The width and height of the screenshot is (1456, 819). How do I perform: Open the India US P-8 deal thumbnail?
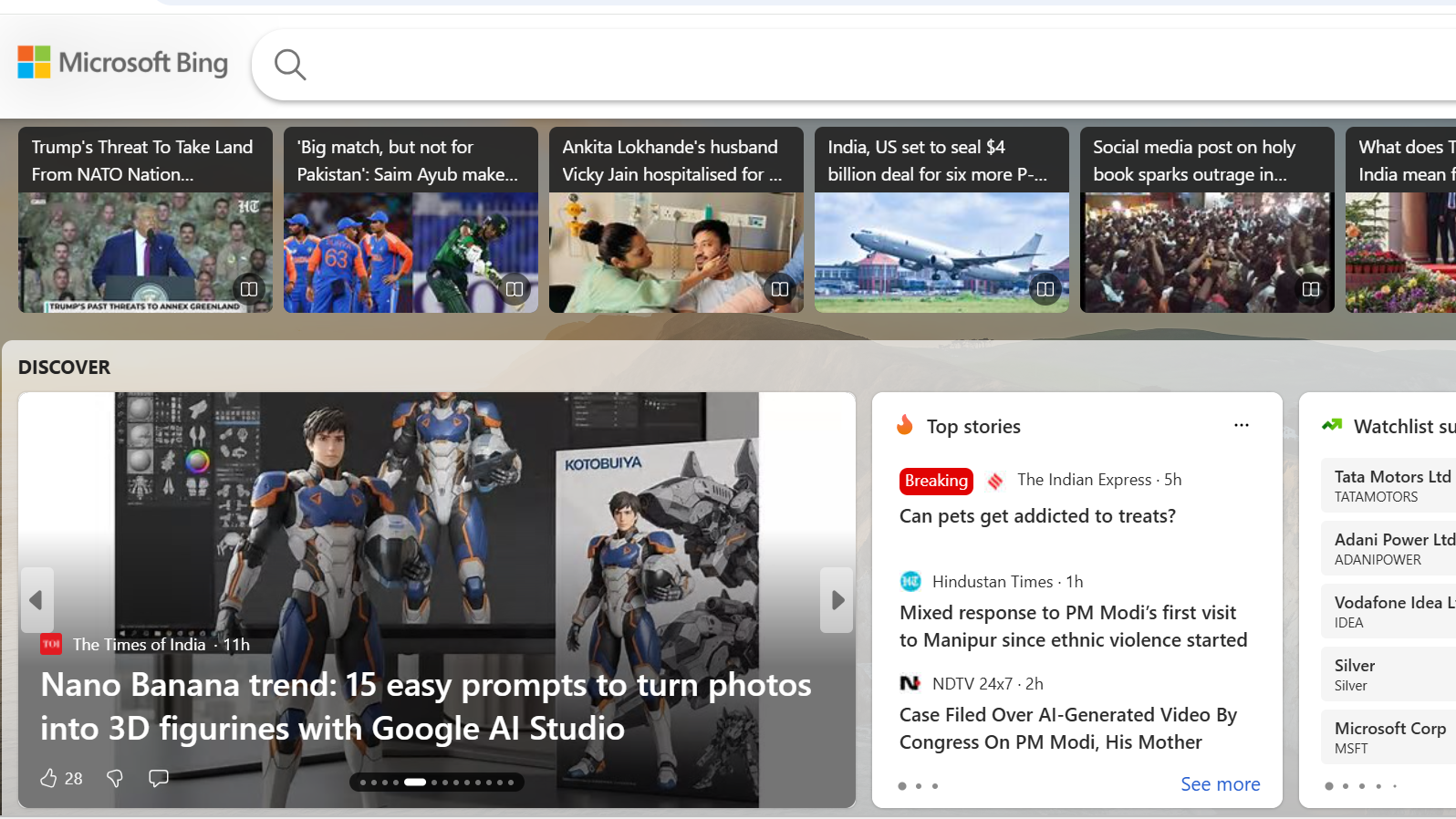point(941,252)
